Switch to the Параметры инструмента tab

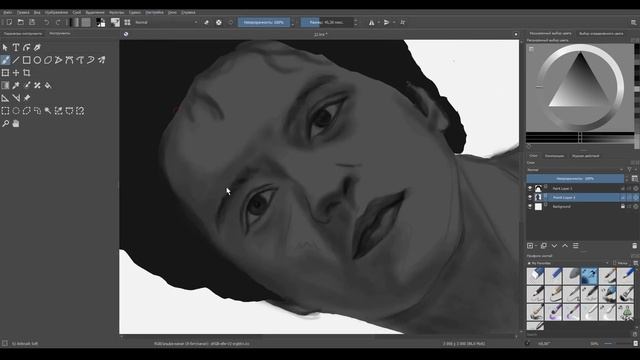(x=23, y=33)
